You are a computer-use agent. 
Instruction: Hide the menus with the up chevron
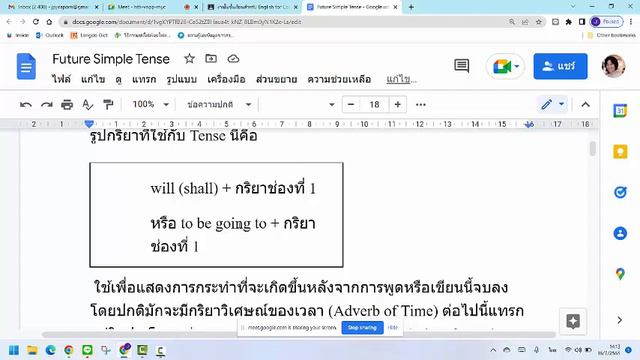[x=585, y=105]
